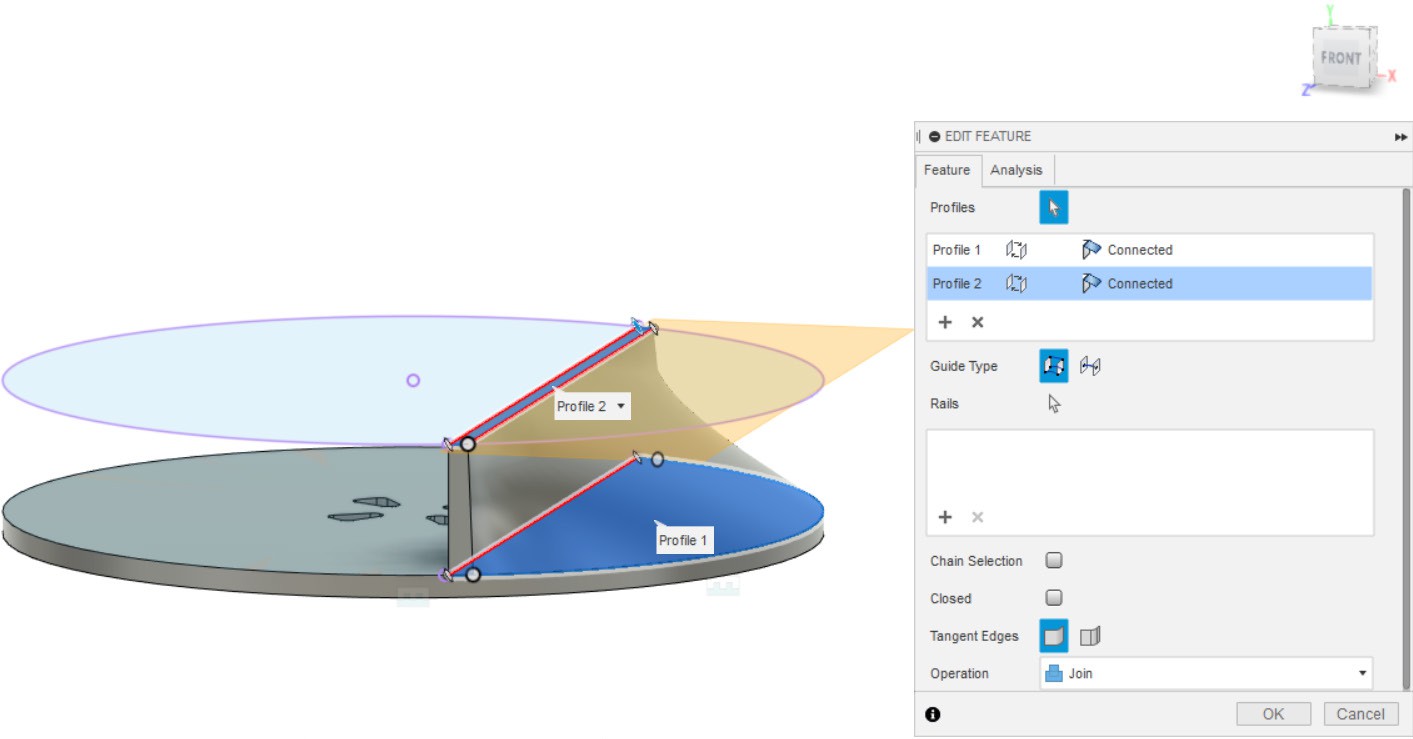The width and height of the screenshot is (1413, 739).
Task: Click the Cancel button
Action: tap(1360, 714)
